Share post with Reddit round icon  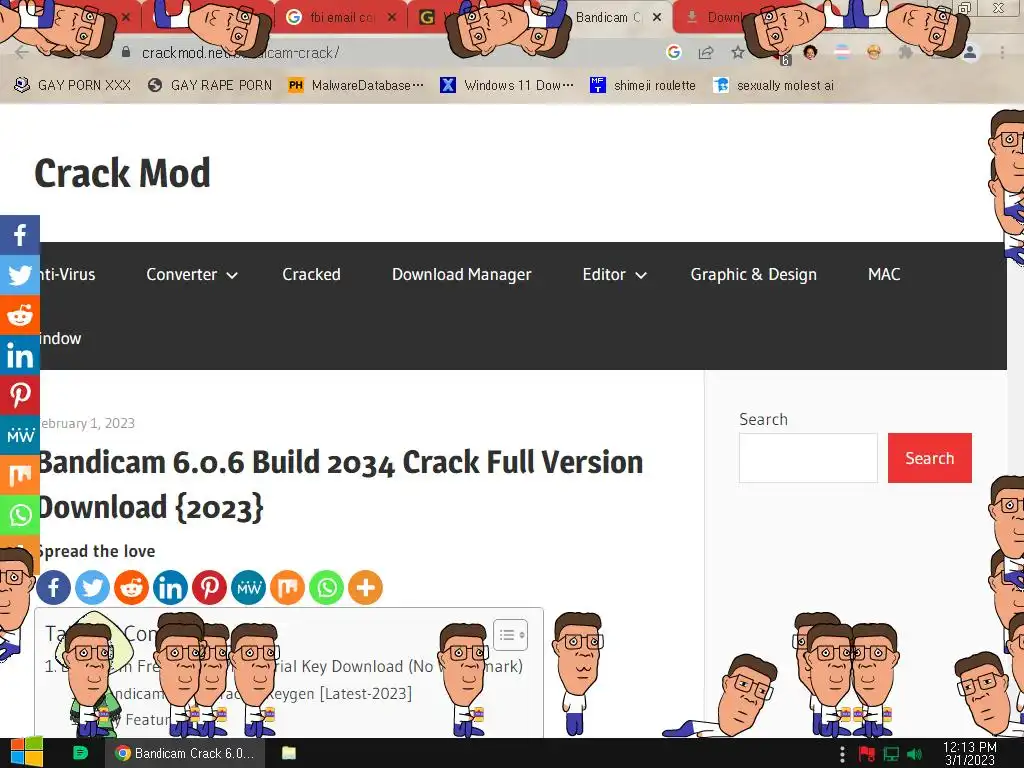point(131,588)
